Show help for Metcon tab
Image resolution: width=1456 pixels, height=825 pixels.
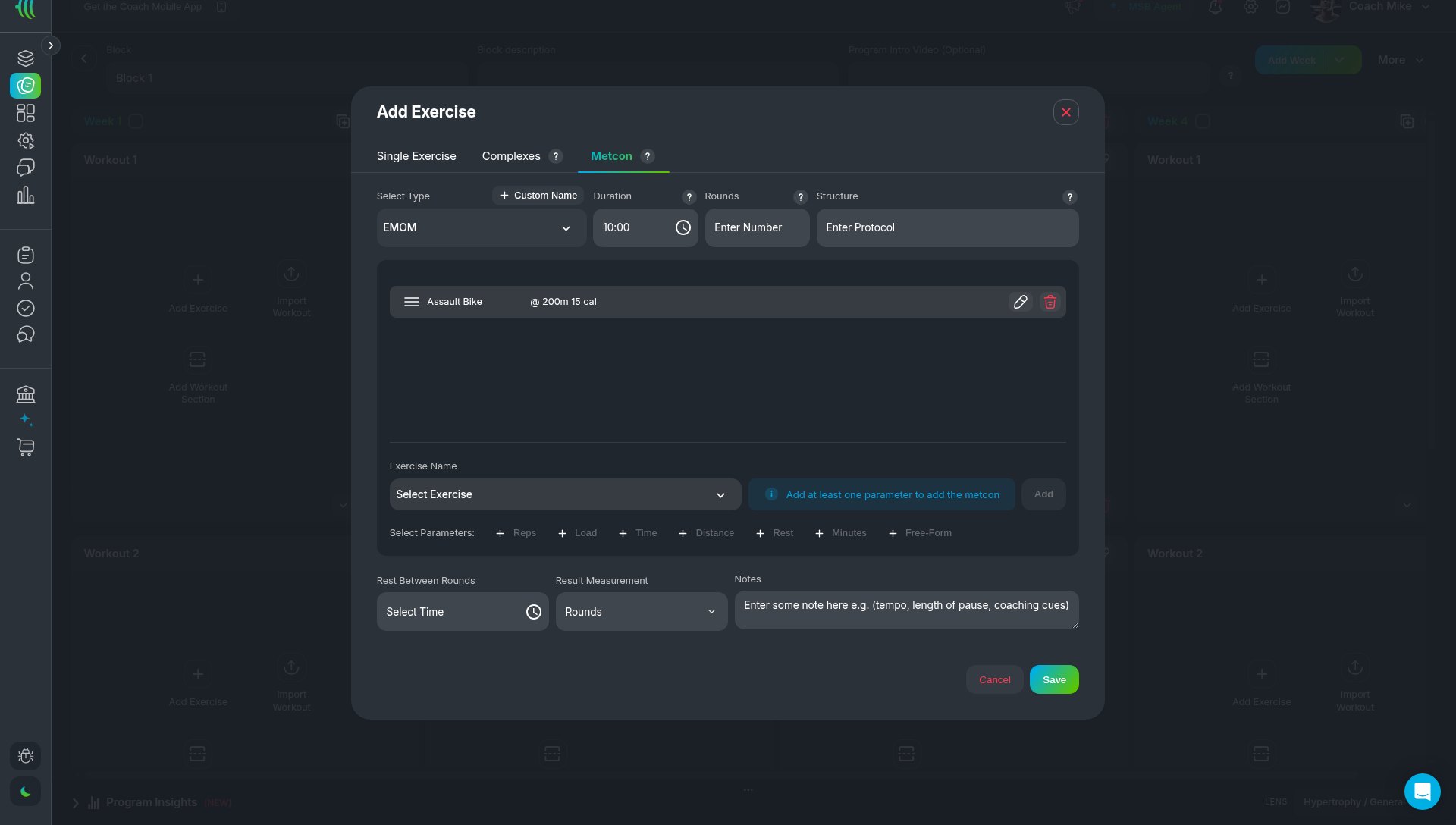pyautogui.click(x=647, y=156)
